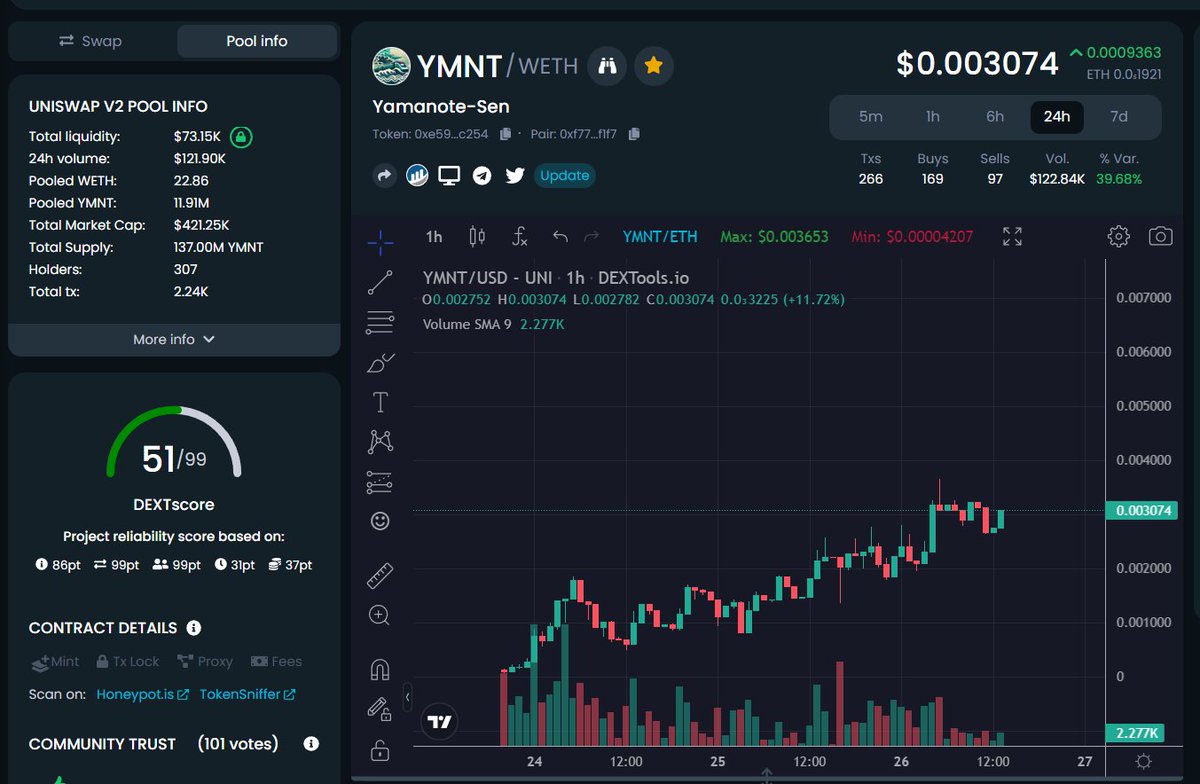
Task: Toggle YMNT favorite star
Action: [654, 66]
